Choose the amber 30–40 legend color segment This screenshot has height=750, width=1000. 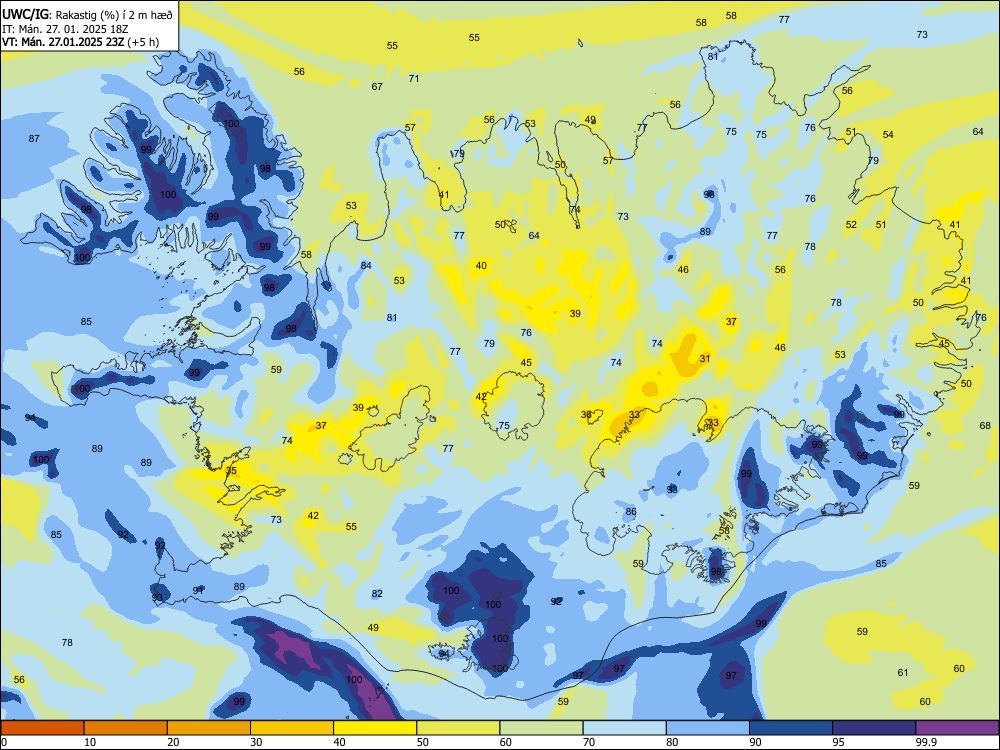tap(292, 728)
